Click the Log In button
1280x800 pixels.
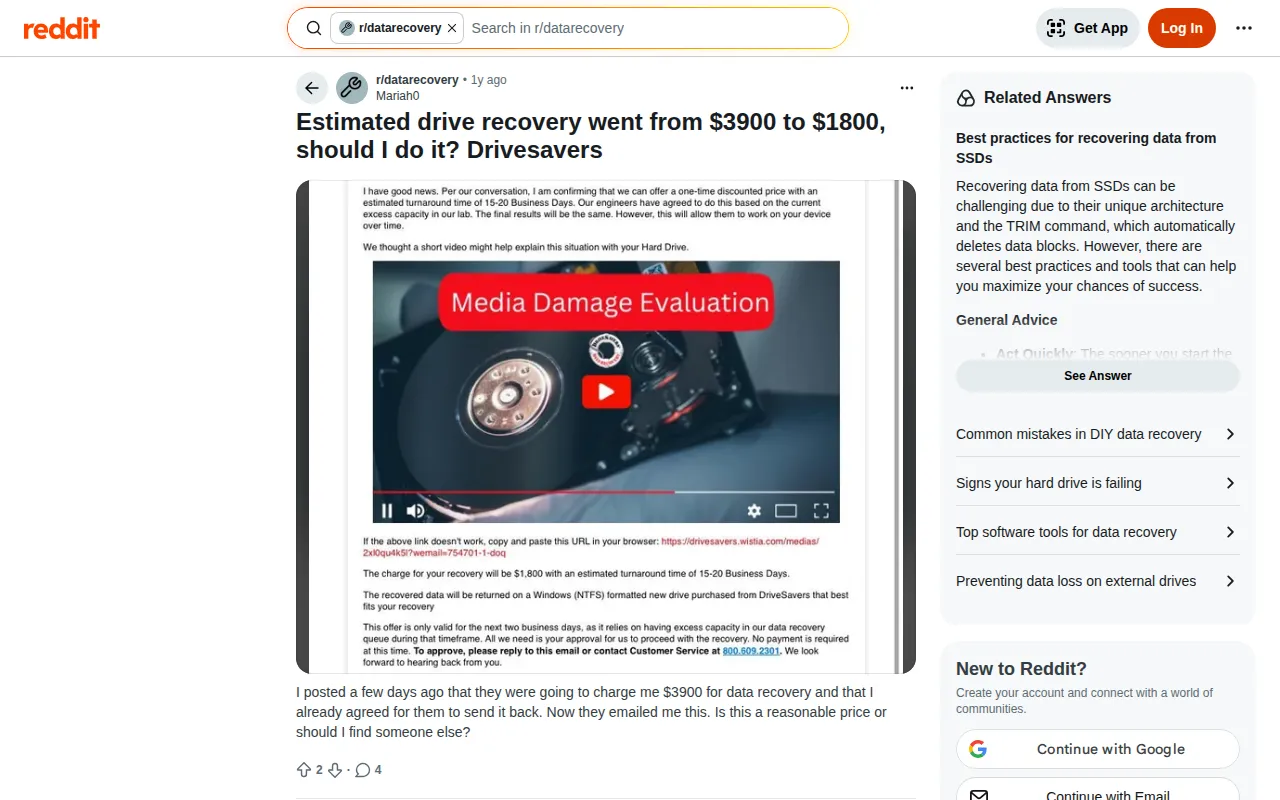[x=1182, y=28]
